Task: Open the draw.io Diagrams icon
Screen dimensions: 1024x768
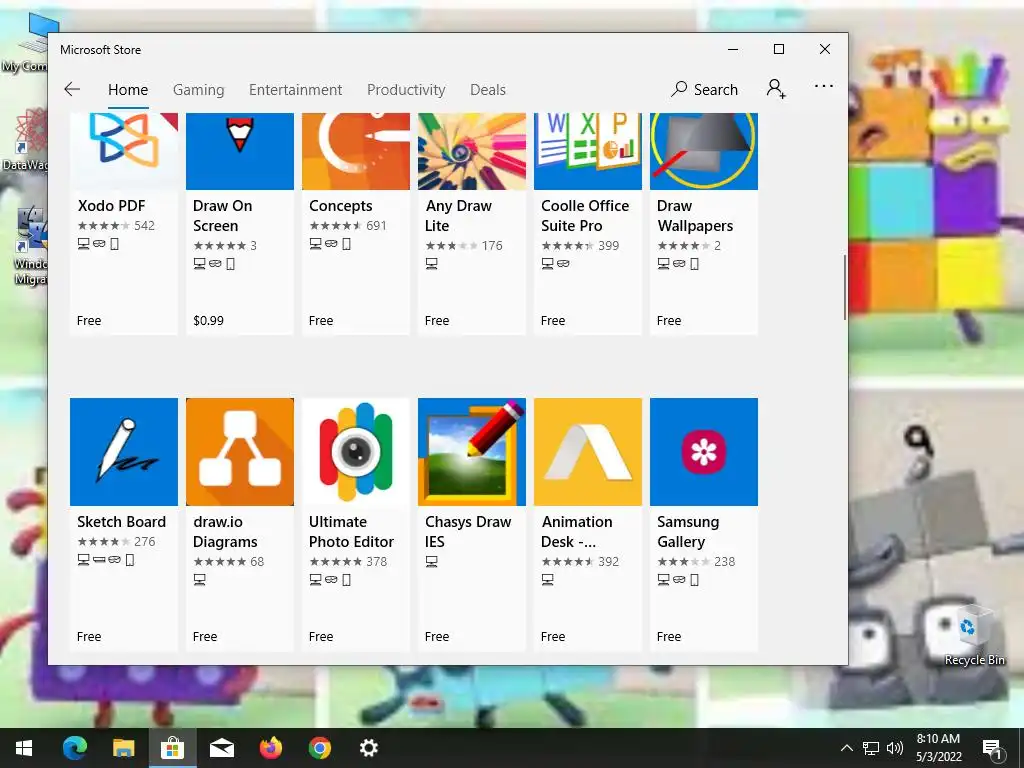Action: point(240,452)
